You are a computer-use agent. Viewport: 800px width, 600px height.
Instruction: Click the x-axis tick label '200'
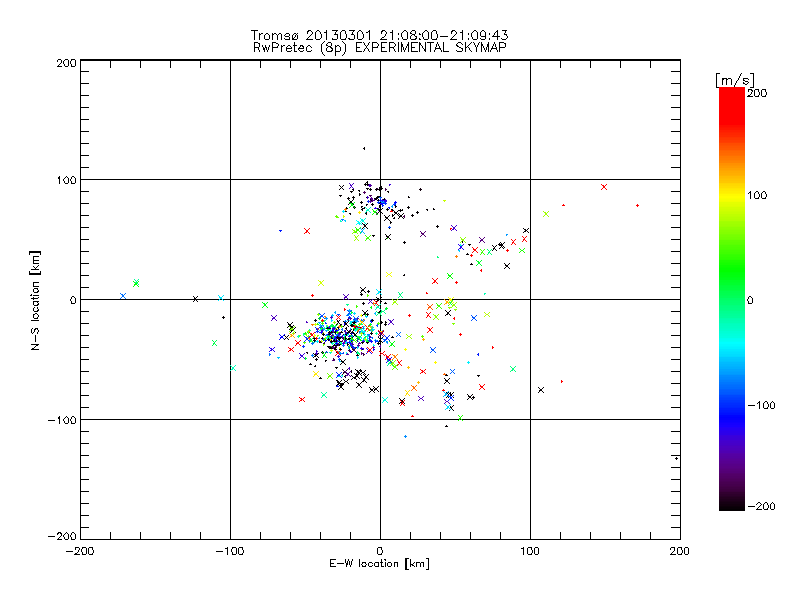click(680, 552)
